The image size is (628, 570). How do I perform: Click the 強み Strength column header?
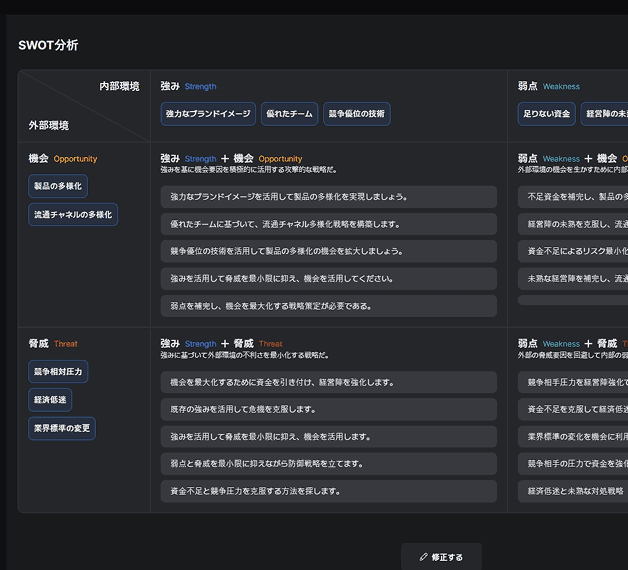[x=188, y=86]
